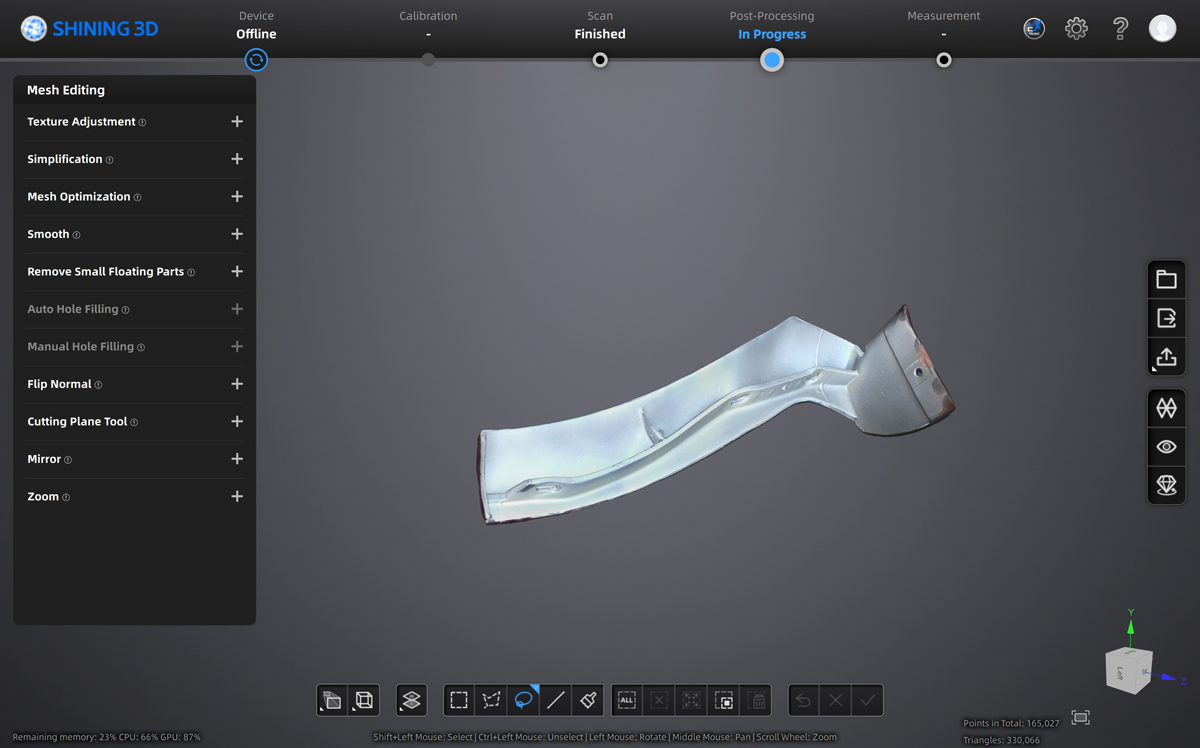Click the undo arrow in bottom toolbar
The image size is (1200, 748).
(x=803, y=700)
